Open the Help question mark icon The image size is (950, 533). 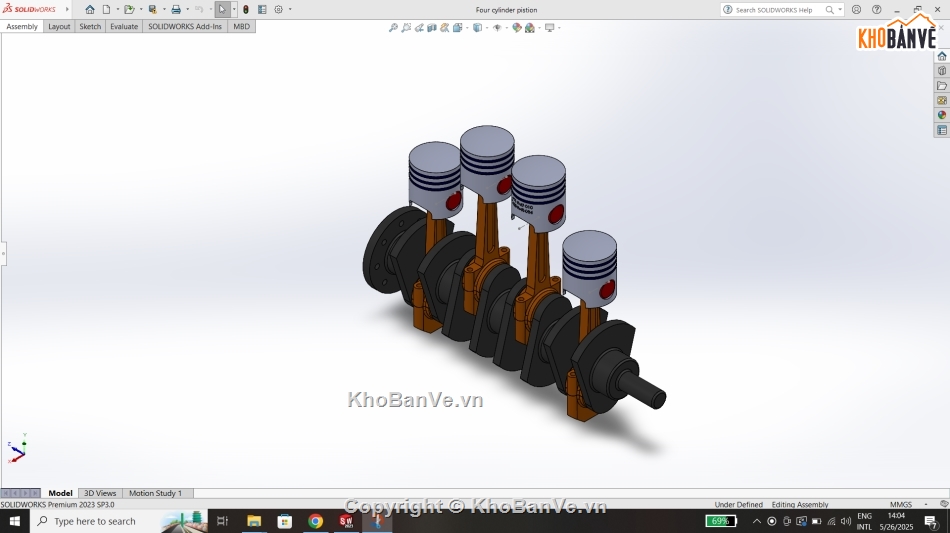click(877, 10)
